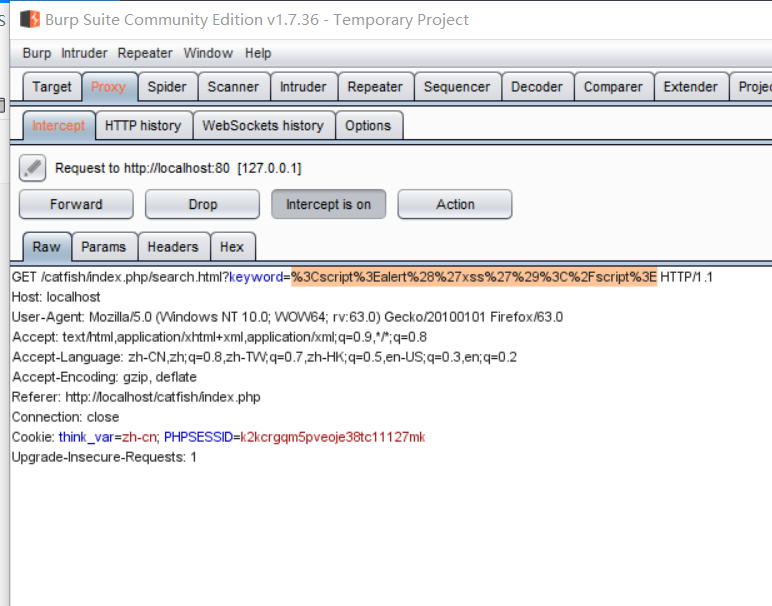Open the WebSockets history sub-tab
Screen dimensions: 772x606
(263, 126)
